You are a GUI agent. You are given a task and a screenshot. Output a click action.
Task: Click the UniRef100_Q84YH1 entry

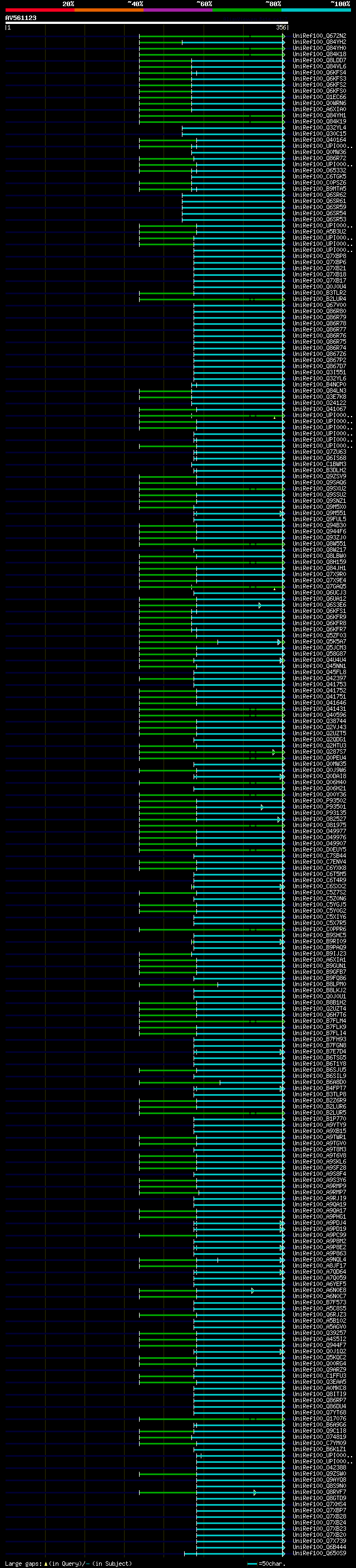coord(319,115)
